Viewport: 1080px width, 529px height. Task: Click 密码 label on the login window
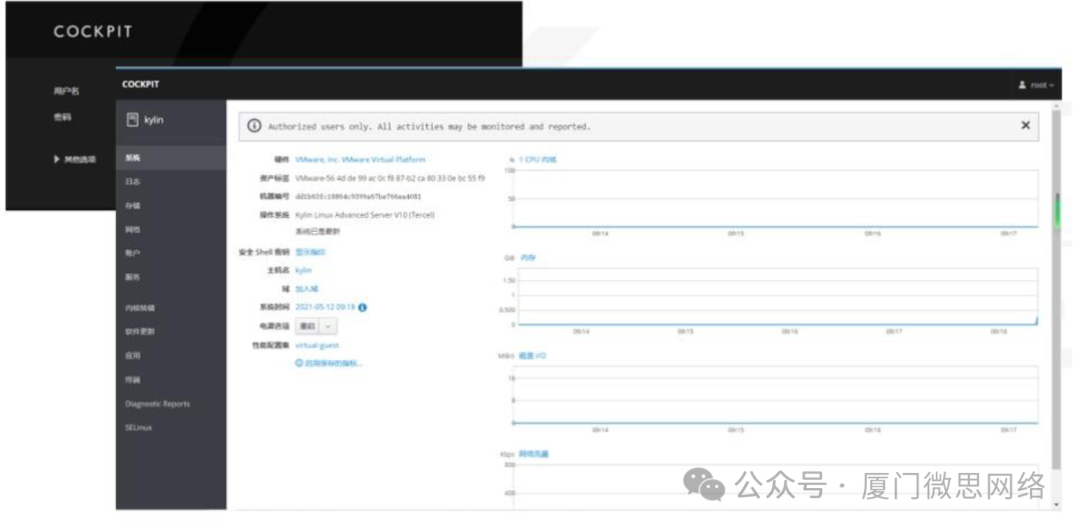62,117
